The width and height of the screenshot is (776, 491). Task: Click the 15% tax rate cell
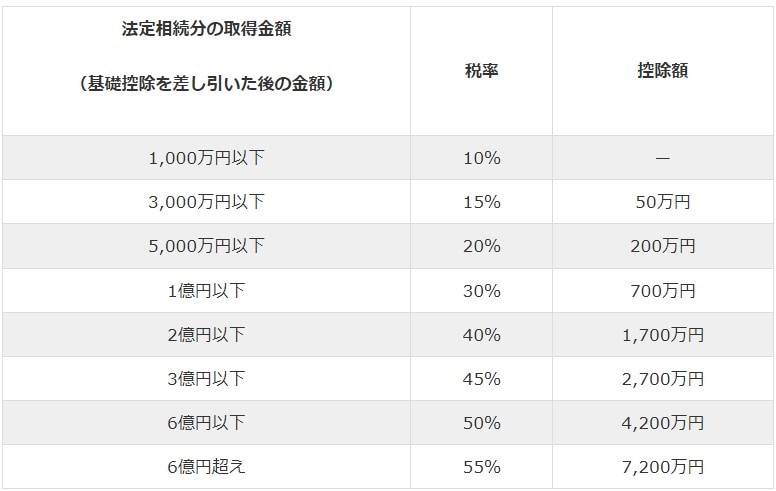coord(482,202)
